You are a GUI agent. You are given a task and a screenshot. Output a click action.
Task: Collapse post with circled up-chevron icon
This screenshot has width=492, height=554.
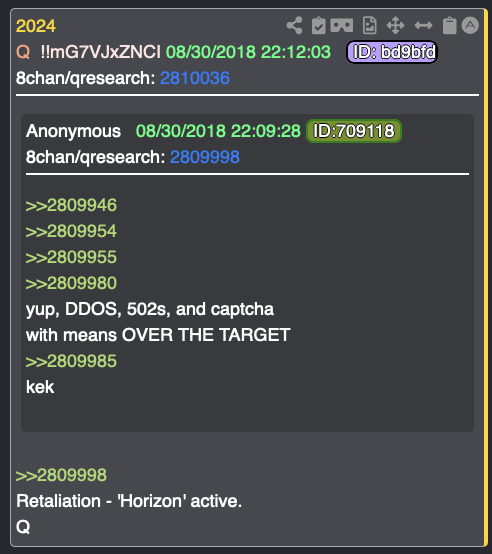[x=470, y=25]
